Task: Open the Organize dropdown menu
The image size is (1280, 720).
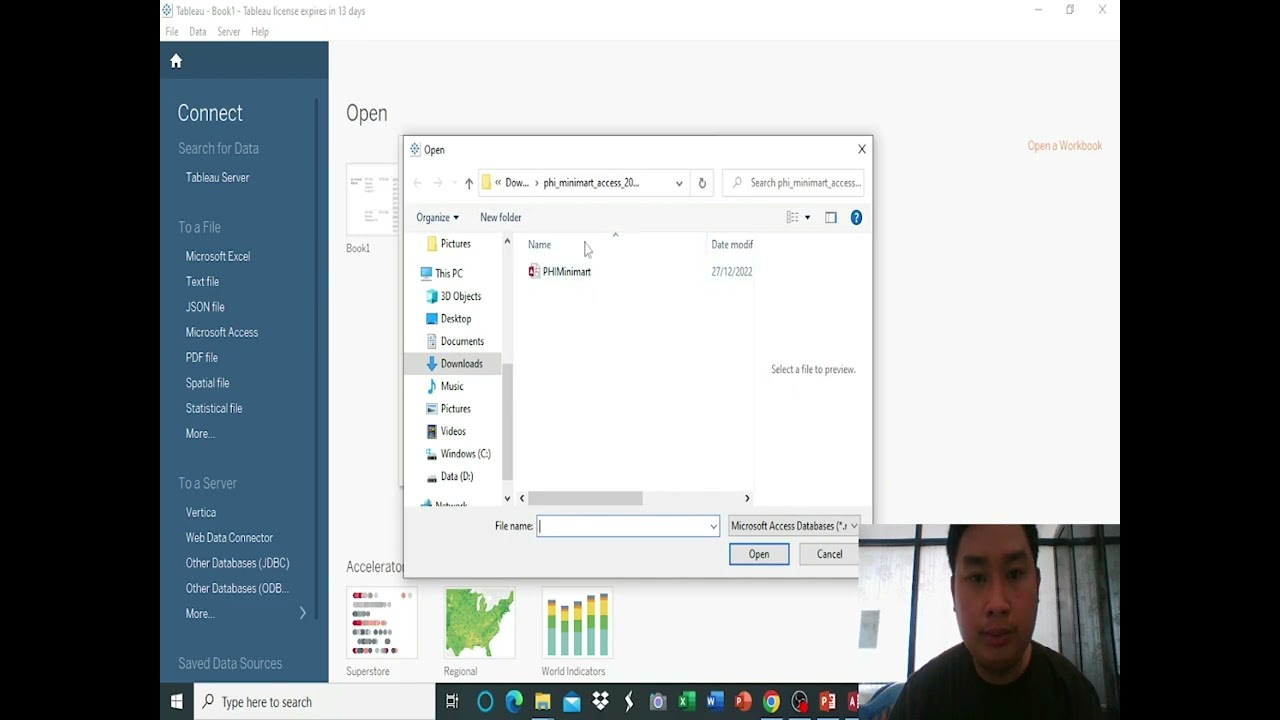Action: 437,217
